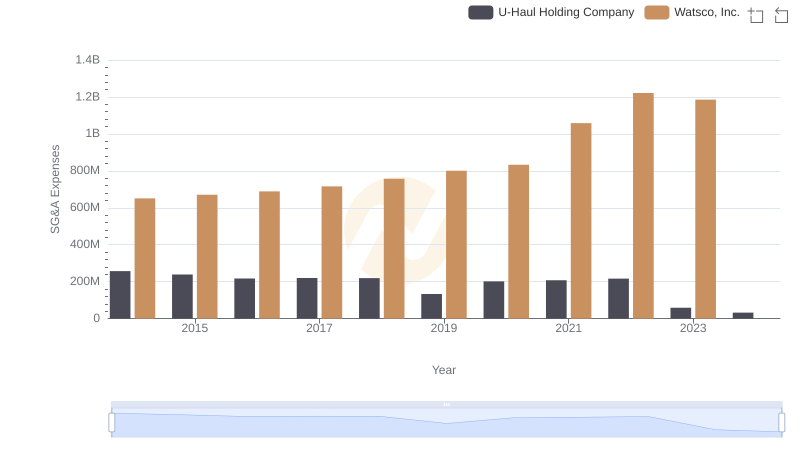Select the U-Haul bar for 2019
The image size is (800, 461).
coord(432,306)
